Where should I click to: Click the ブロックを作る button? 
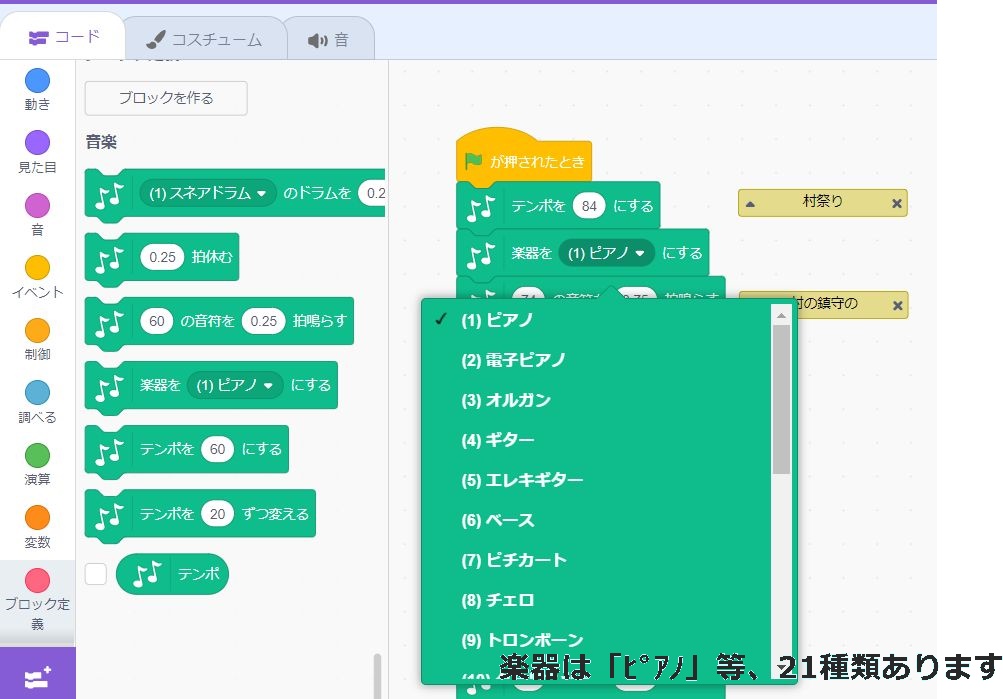click(166, 98)
